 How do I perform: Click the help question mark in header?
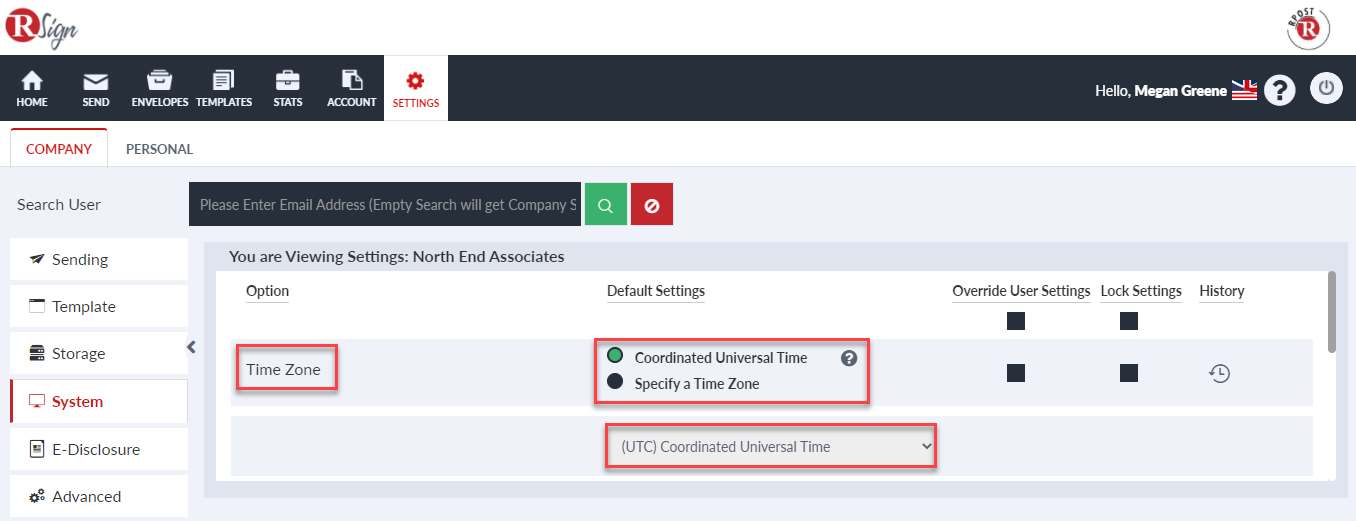point(1280,90)
